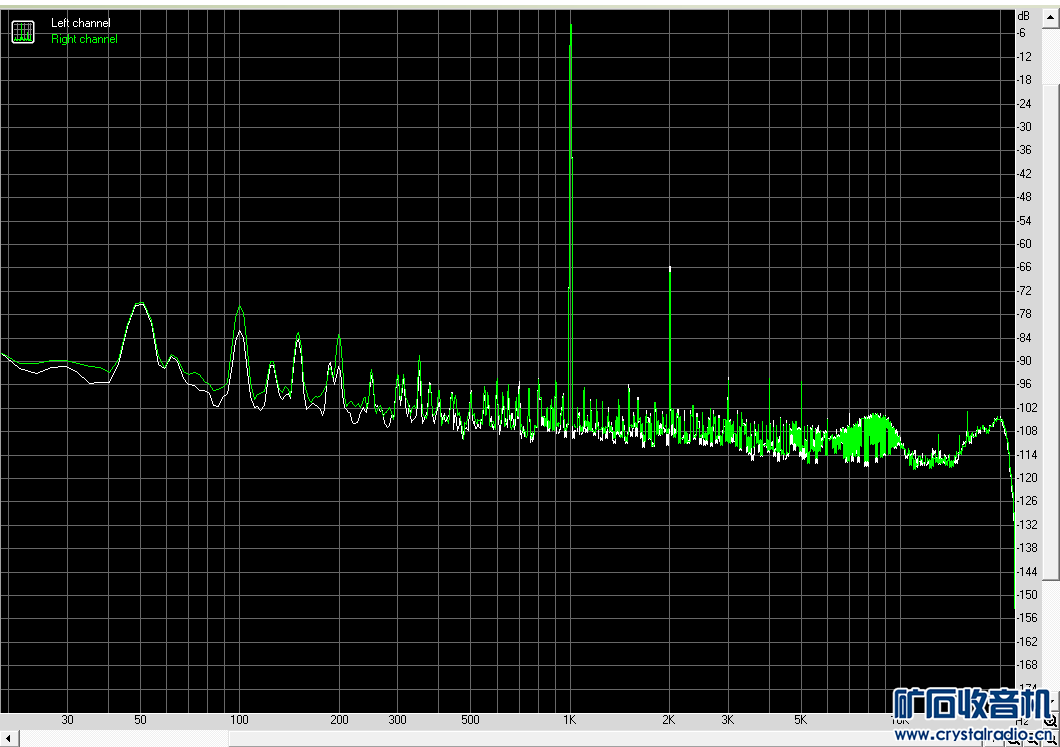Click the 1K label on frequency axis
The image size is (1060, 747).
tap(570, 720)
